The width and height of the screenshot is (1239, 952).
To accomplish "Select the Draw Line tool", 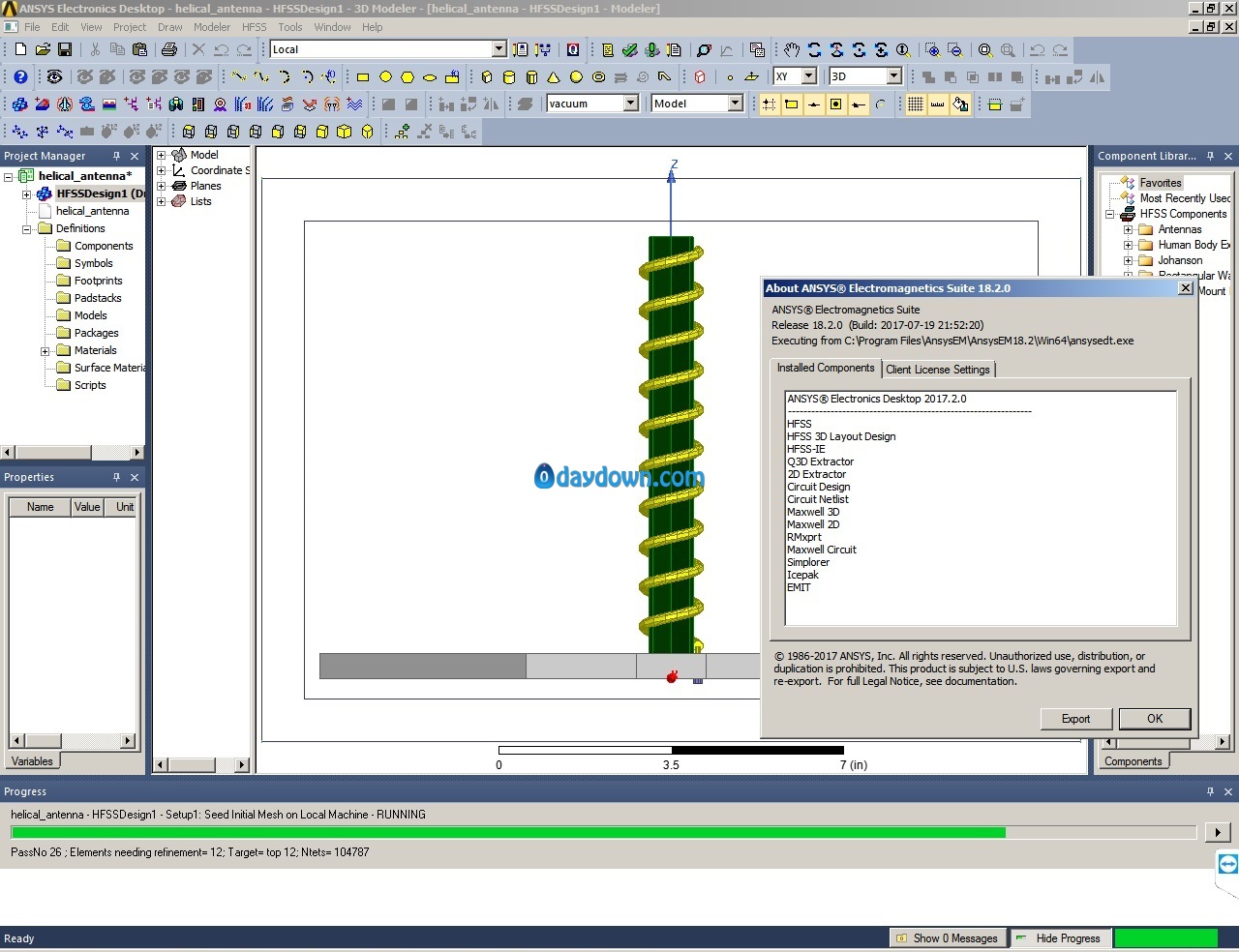I will pyautogui.click(x=239, y=76).
